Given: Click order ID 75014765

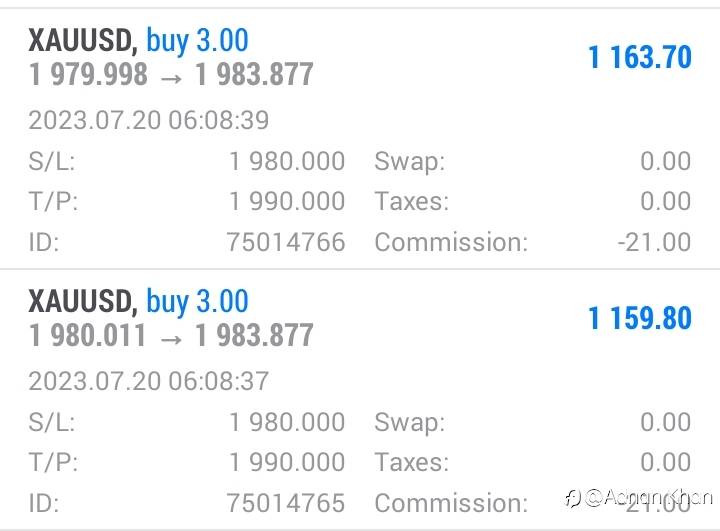Looking at the screenshot, I should point(286,503).
